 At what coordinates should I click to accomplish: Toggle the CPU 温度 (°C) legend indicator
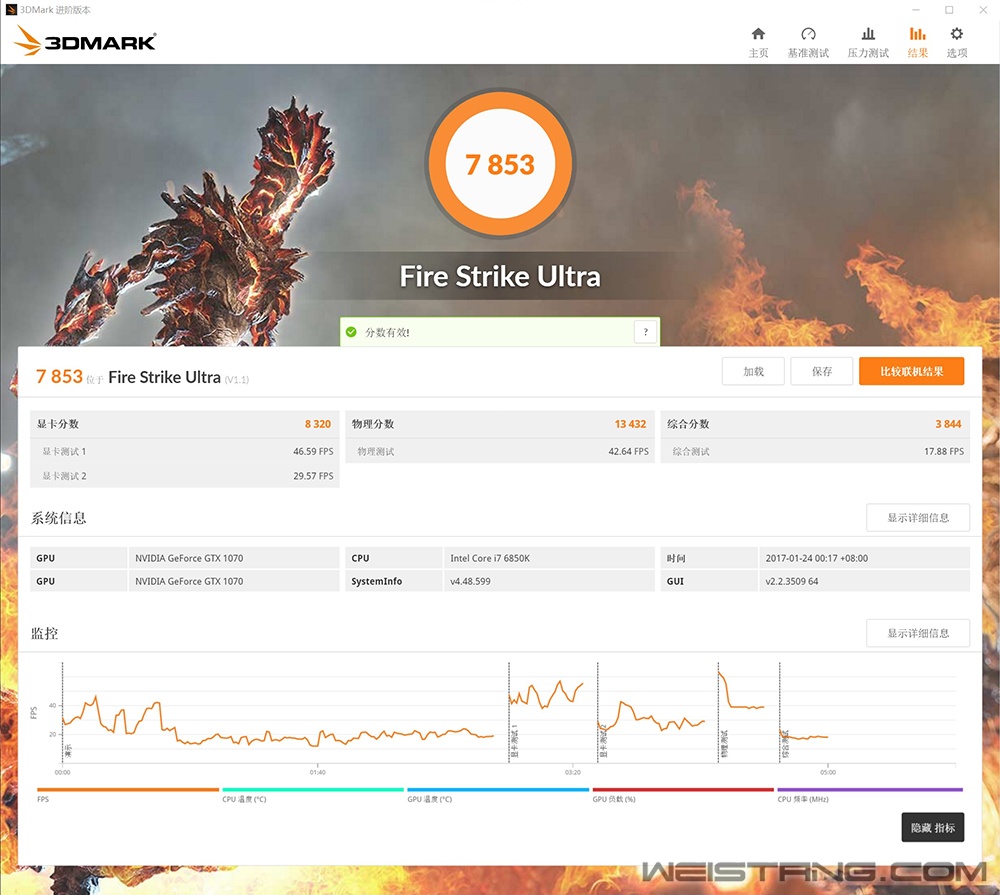point(312,794)
